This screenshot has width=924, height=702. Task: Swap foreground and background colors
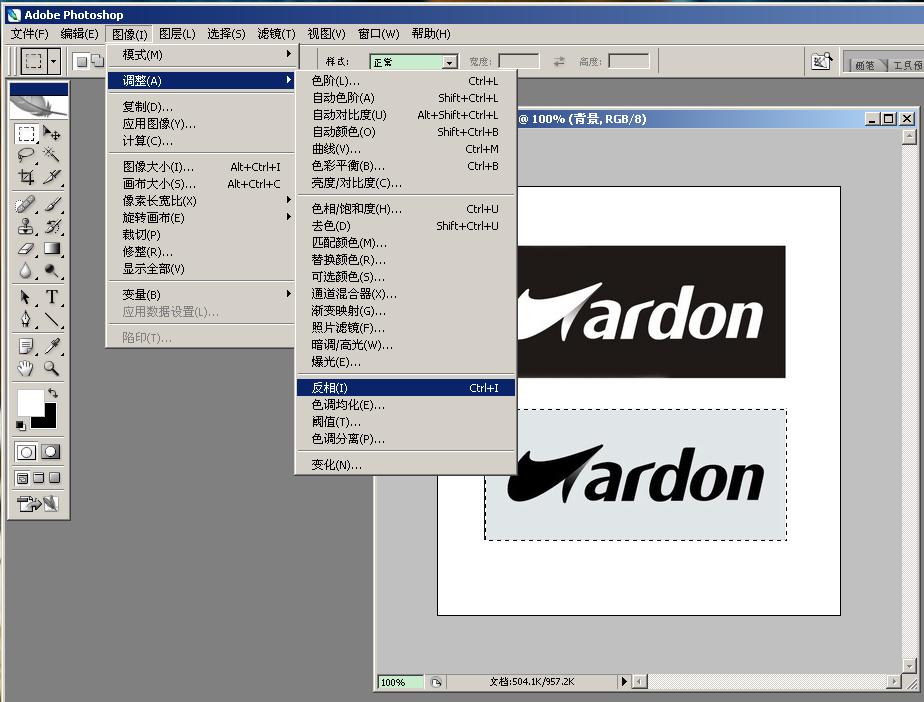[x=53, y=393]
